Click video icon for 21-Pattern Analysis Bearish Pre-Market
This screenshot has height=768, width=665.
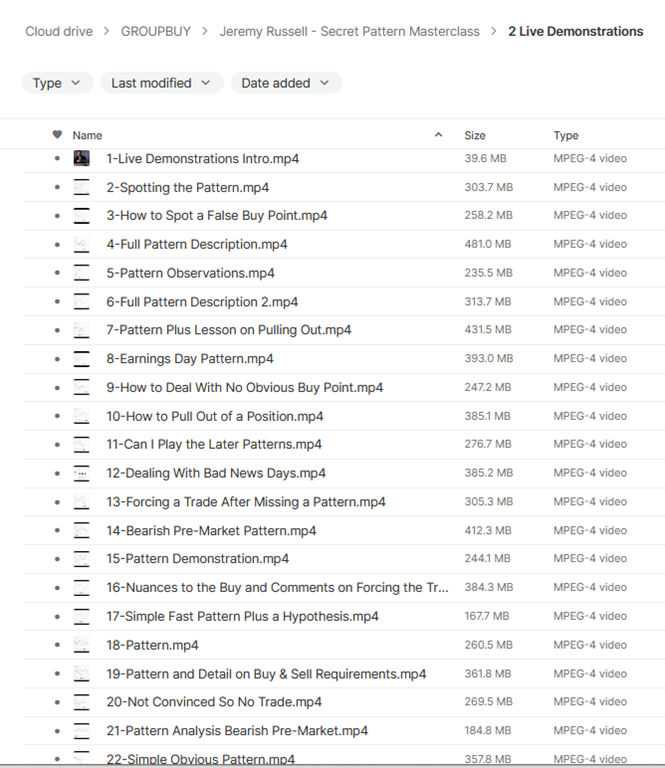(x=81, y=731)
